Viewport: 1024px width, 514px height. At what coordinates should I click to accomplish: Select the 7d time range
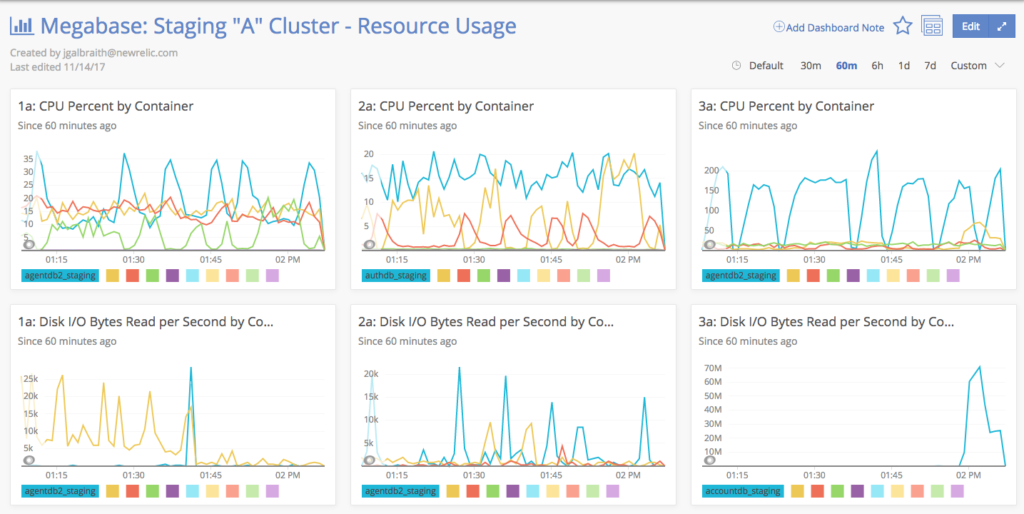pos(930,65)
